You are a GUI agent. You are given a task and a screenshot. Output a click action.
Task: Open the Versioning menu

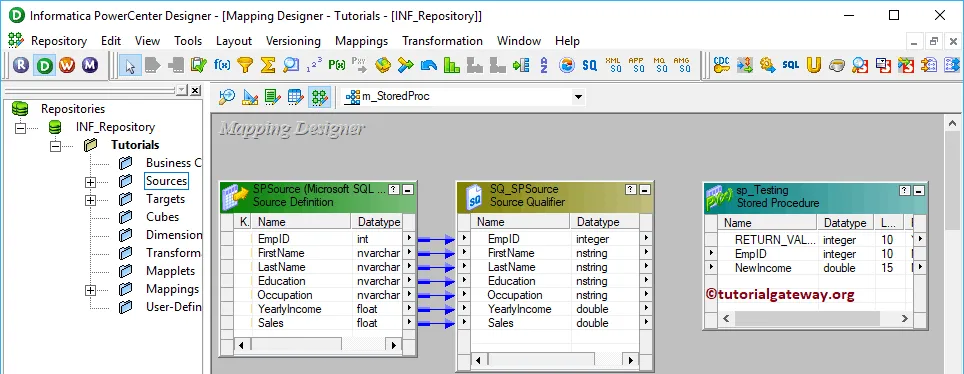click(293, 41)
